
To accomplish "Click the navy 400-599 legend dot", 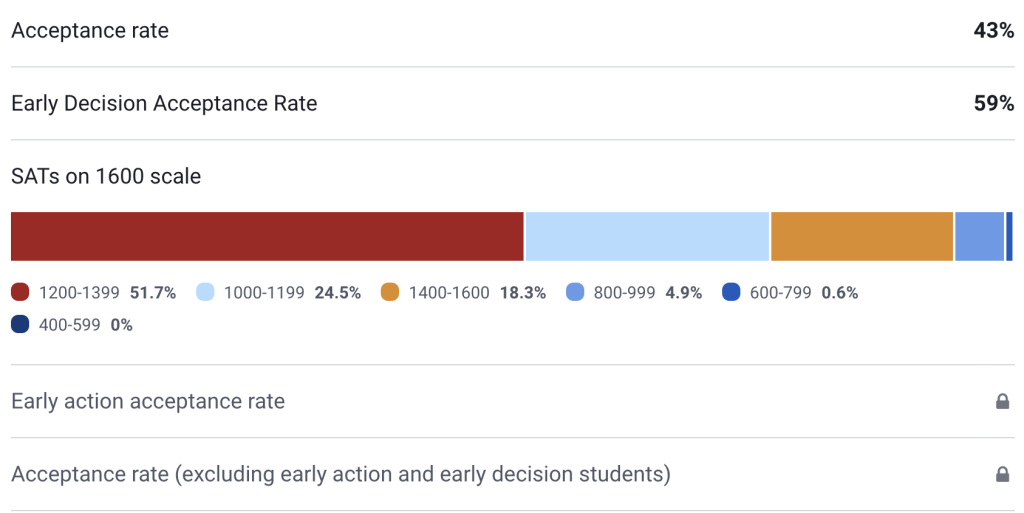I will coord(20,325).
